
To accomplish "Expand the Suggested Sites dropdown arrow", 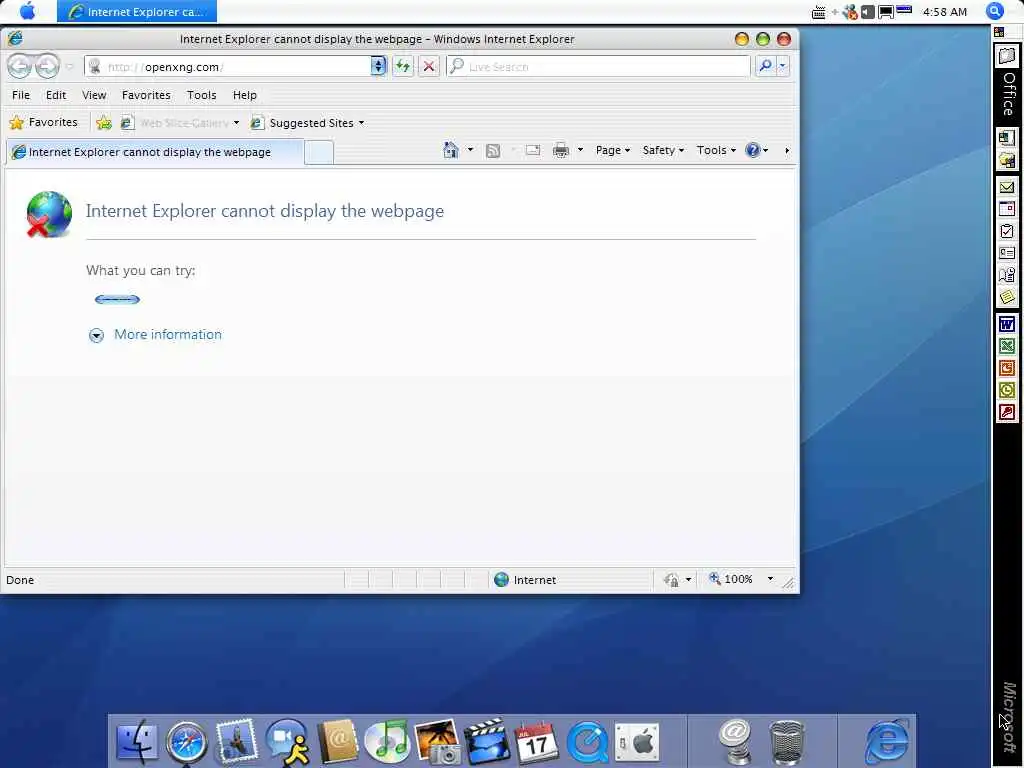I will coord(361,123).
